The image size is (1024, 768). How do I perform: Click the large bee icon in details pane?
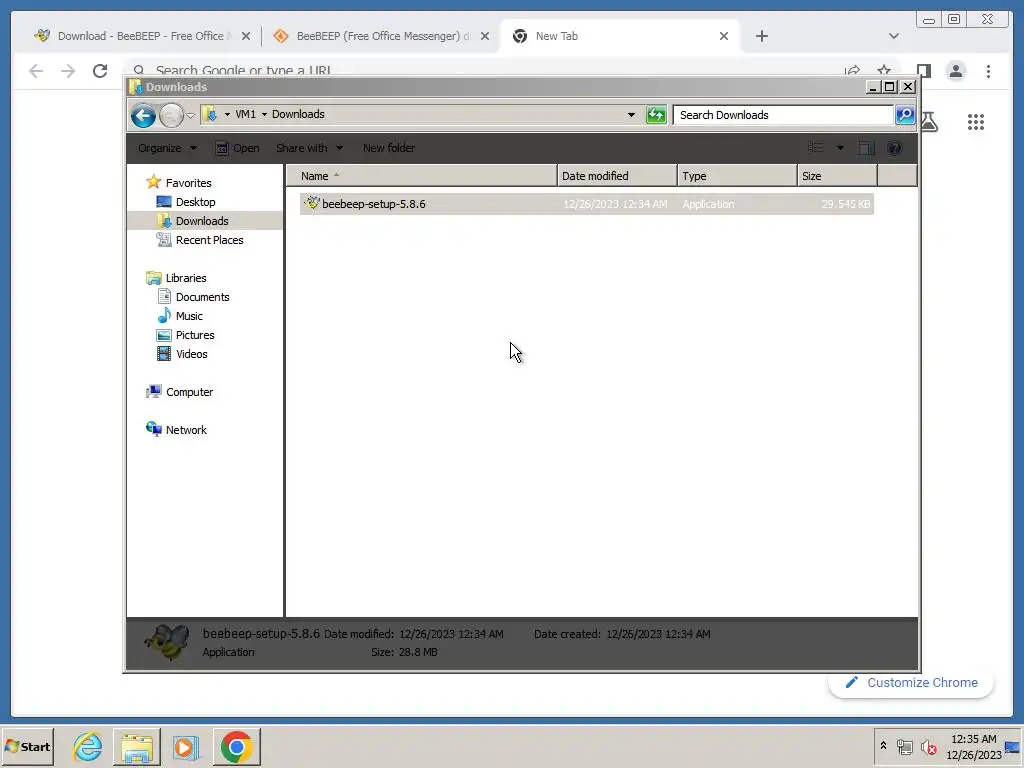click(167, 643)
